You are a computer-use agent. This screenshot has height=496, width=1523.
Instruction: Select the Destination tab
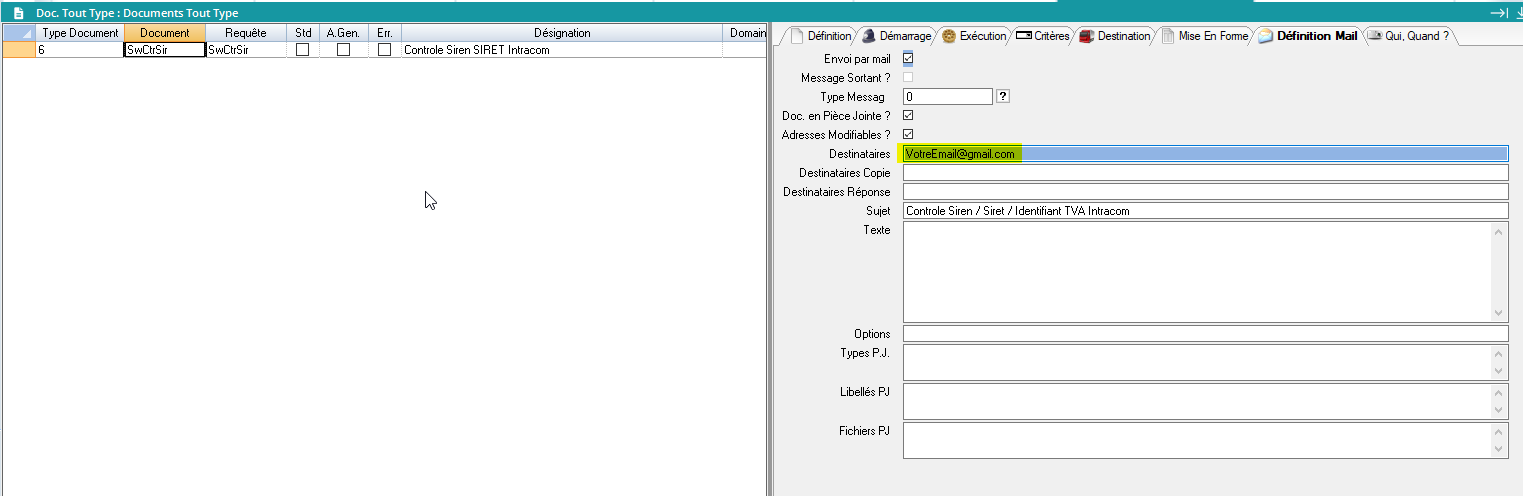click(x=1115, y=36)
